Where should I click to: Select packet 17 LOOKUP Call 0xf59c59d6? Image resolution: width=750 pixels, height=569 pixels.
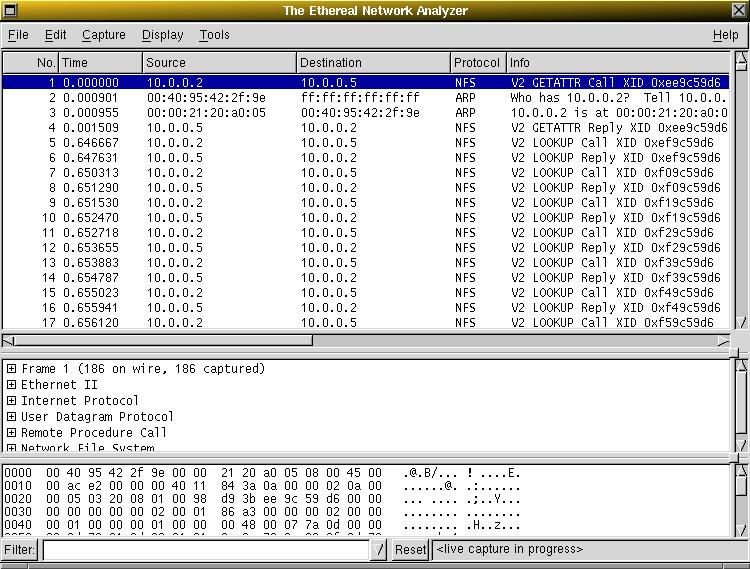(x=366, y=322)
